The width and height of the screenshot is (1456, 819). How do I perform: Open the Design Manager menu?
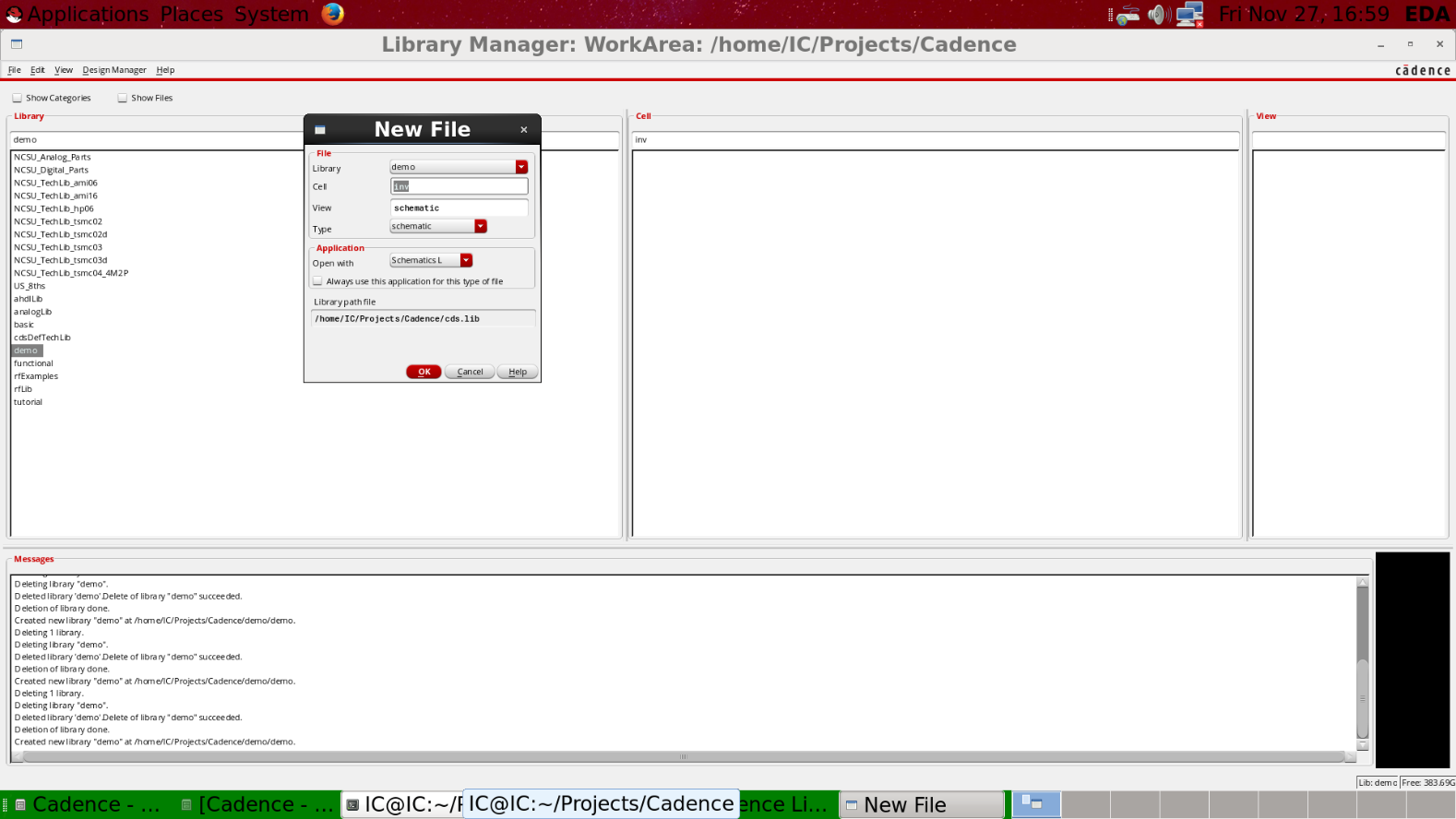pos(114,70)
